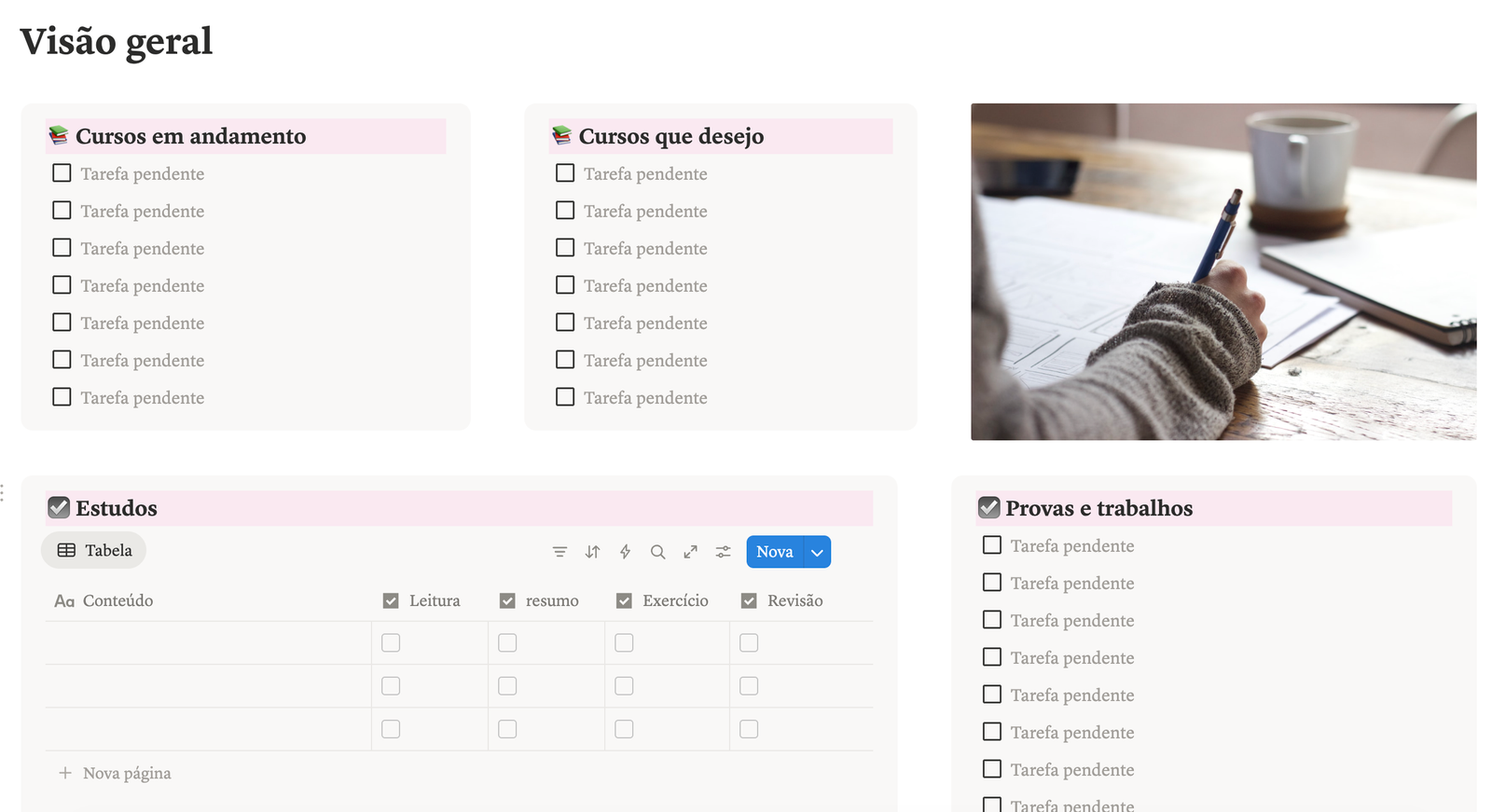
Task: Open the Conteúdo column header menu
Action: coord(117,601)
